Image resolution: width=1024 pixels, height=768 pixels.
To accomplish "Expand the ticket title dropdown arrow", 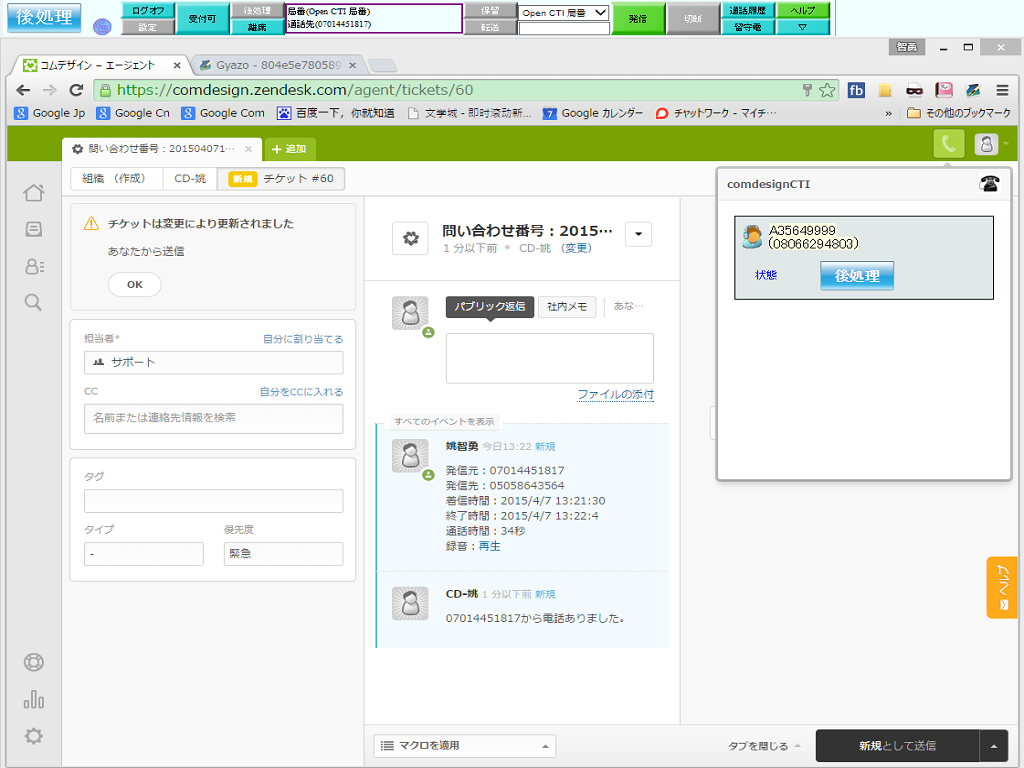I will 639,234.
